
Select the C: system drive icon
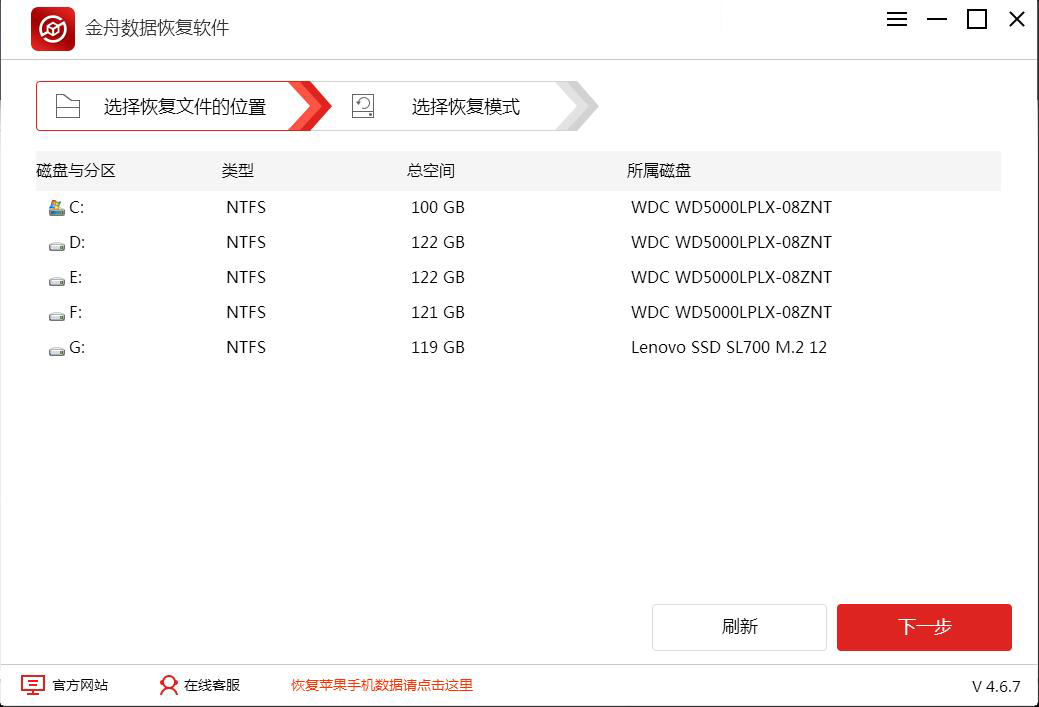[57, 208]
